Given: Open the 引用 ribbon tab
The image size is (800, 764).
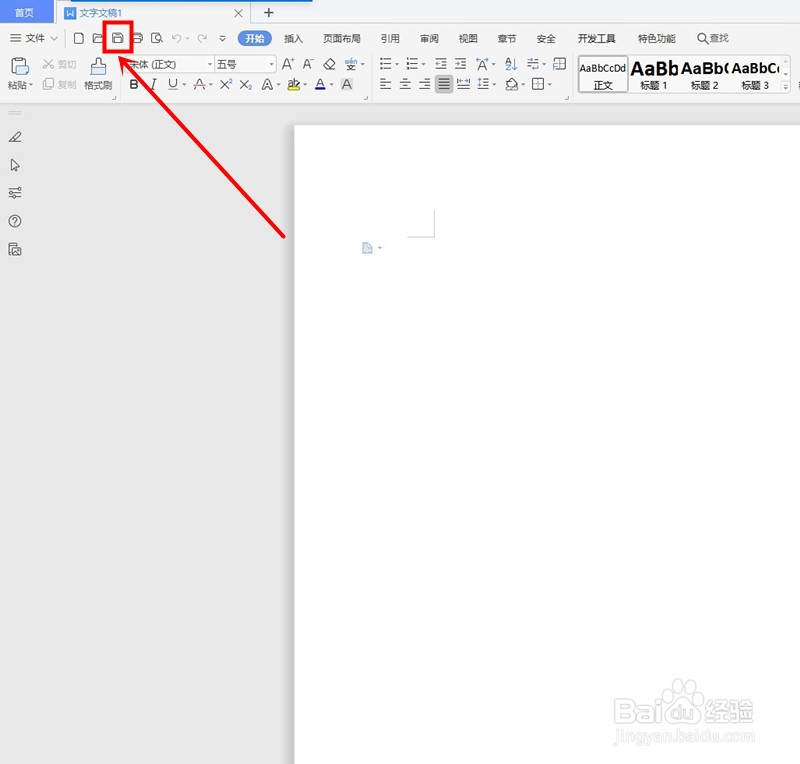Looking at the screenshot, I should (390, 38).
